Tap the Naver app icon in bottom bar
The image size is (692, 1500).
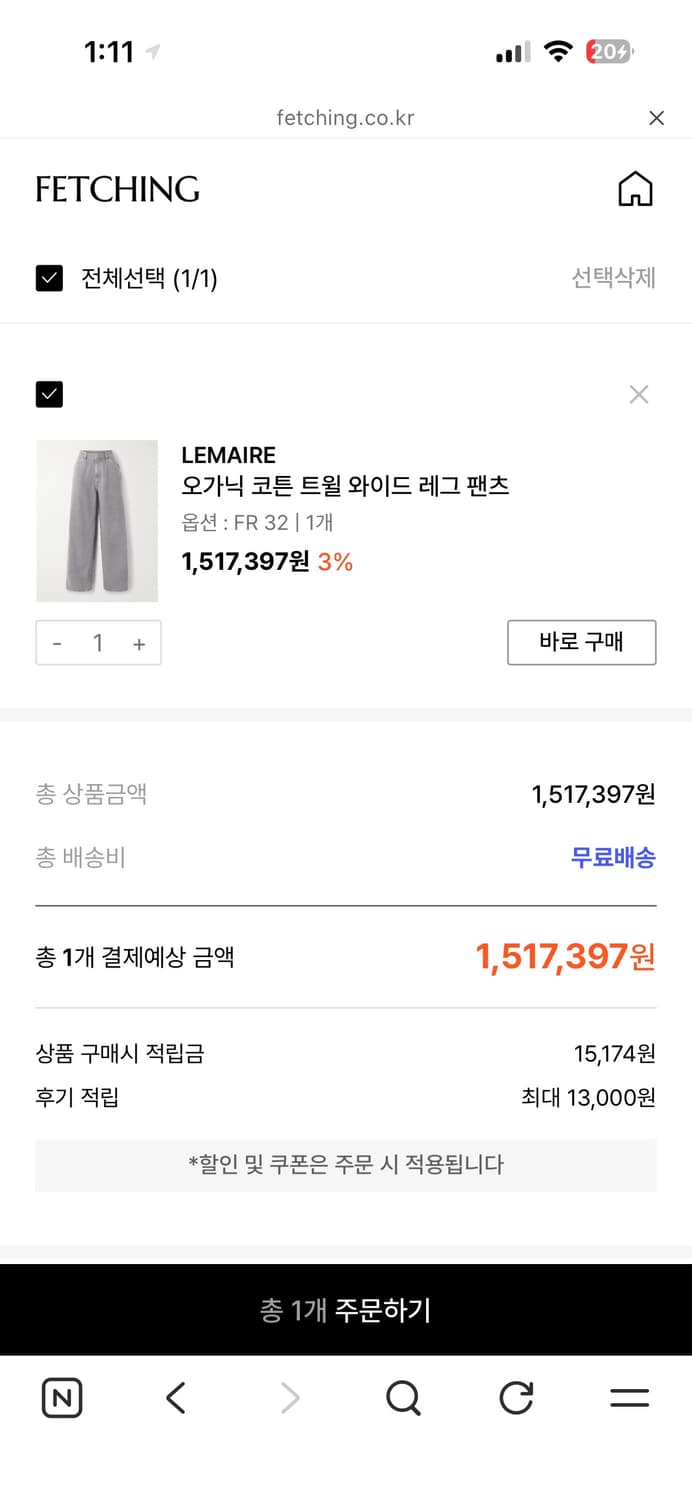pyautogui.click(x=60, y=1398)
